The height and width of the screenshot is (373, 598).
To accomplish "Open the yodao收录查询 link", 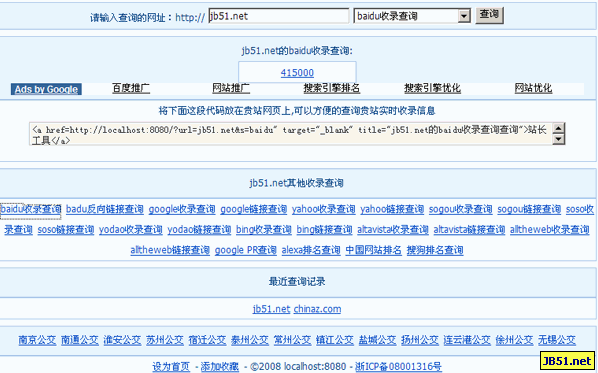I will click(130, 230).
